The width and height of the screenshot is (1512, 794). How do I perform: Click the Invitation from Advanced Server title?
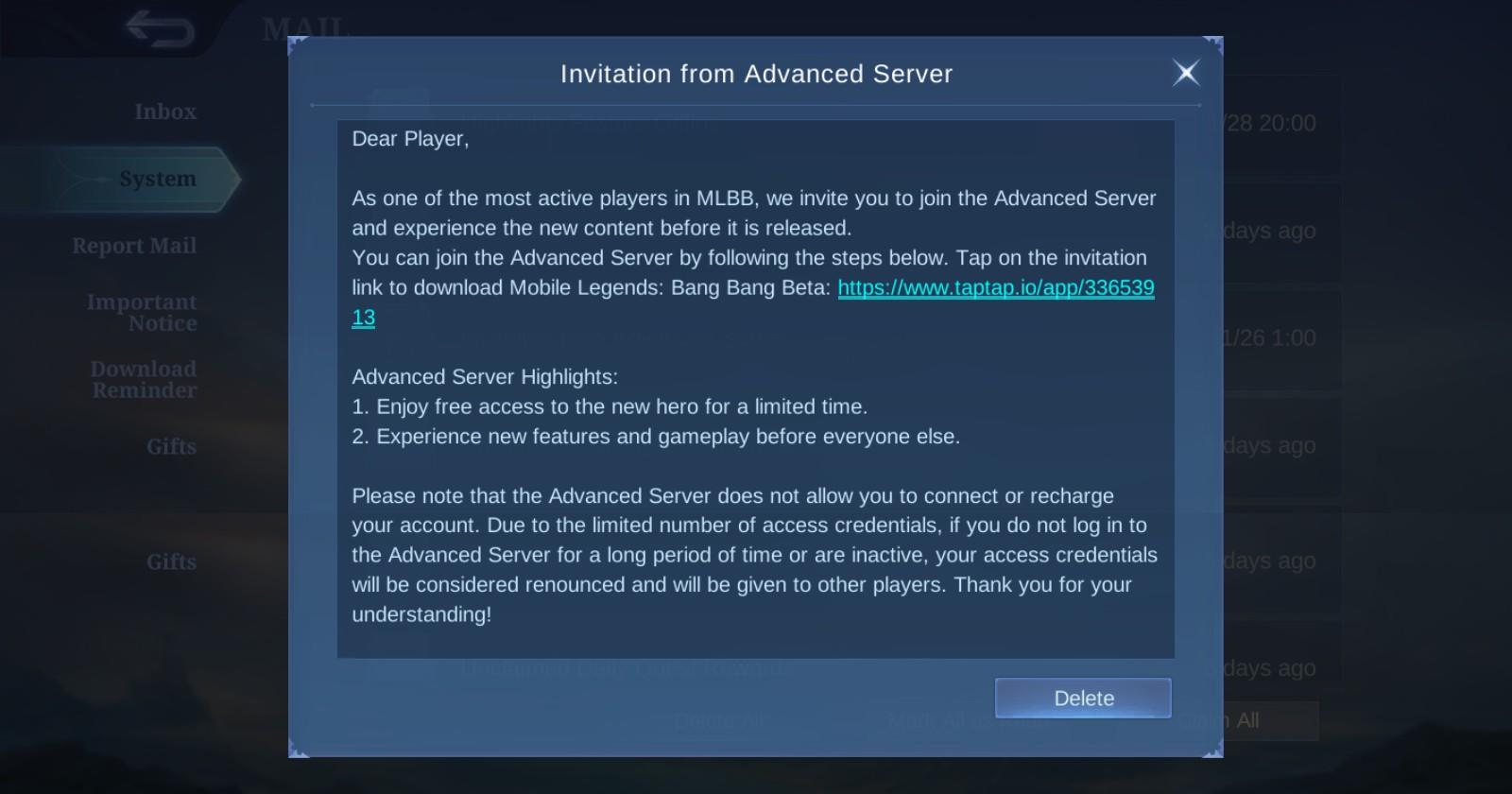click(x=756, y=74)
